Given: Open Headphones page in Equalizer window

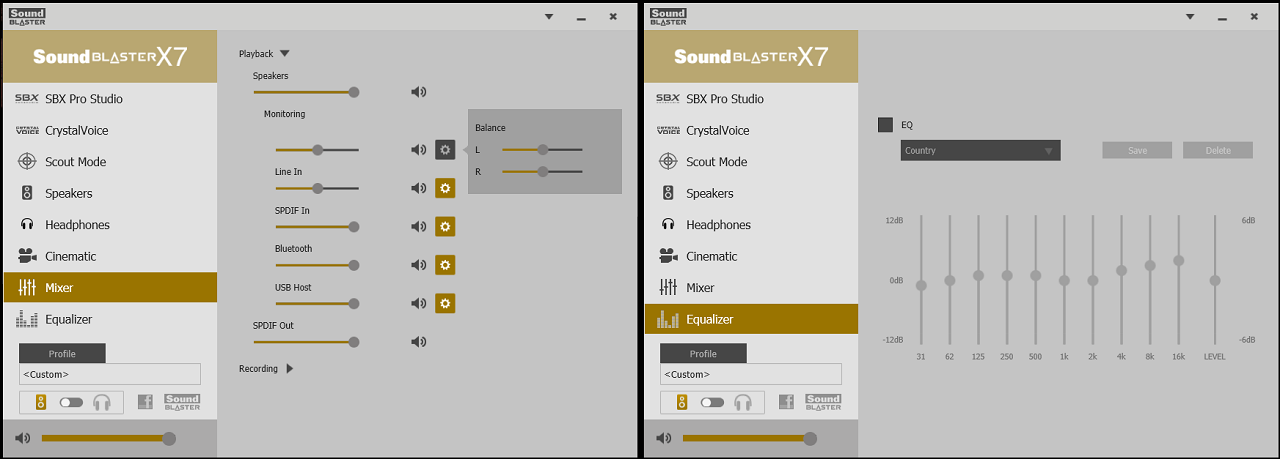Looking at the screenshot, I should [751, 225].
